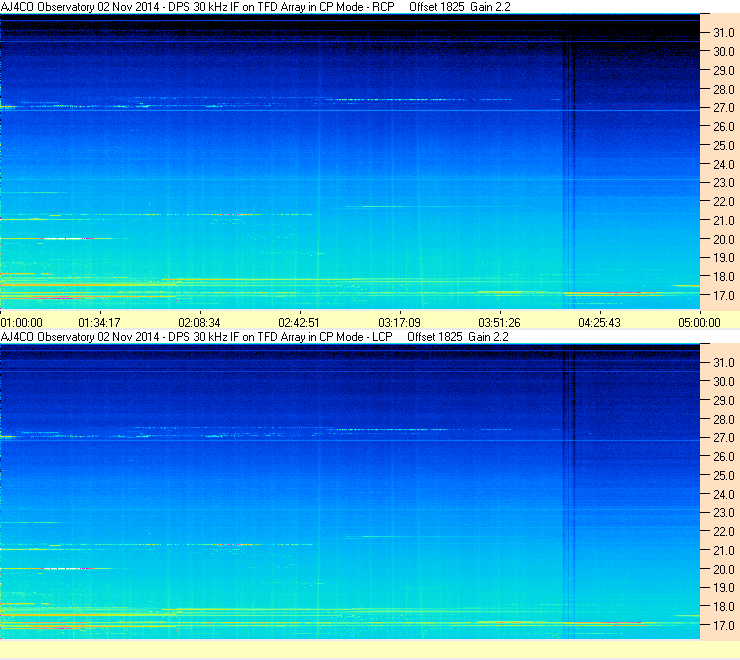This screenshot has width=740, height=660.
Task: Select the 23.0 frequency tick in RCP plot
Action: (723, 183)
